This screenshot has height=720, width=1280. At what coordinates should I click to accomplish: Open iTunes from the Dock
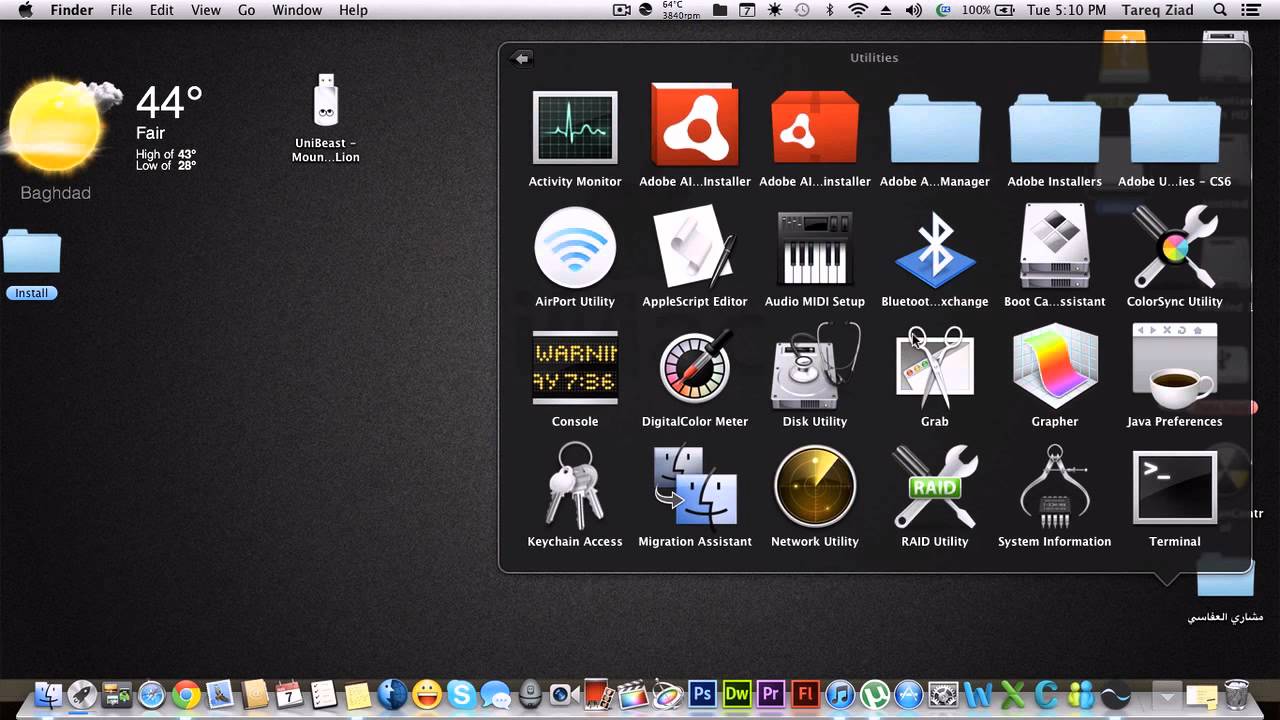pos(840,694)
